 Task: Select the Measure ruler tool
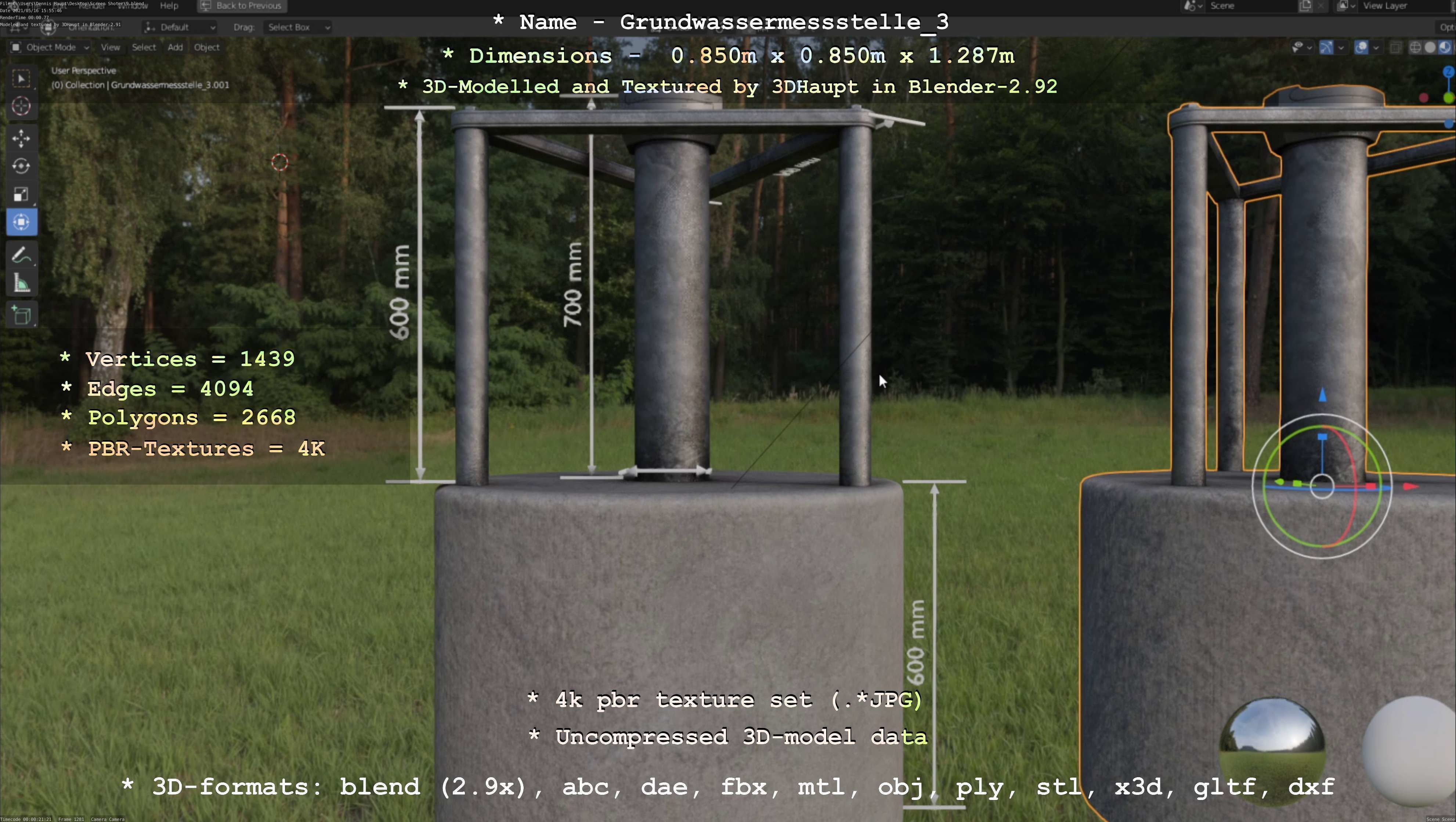pos(21,283)
